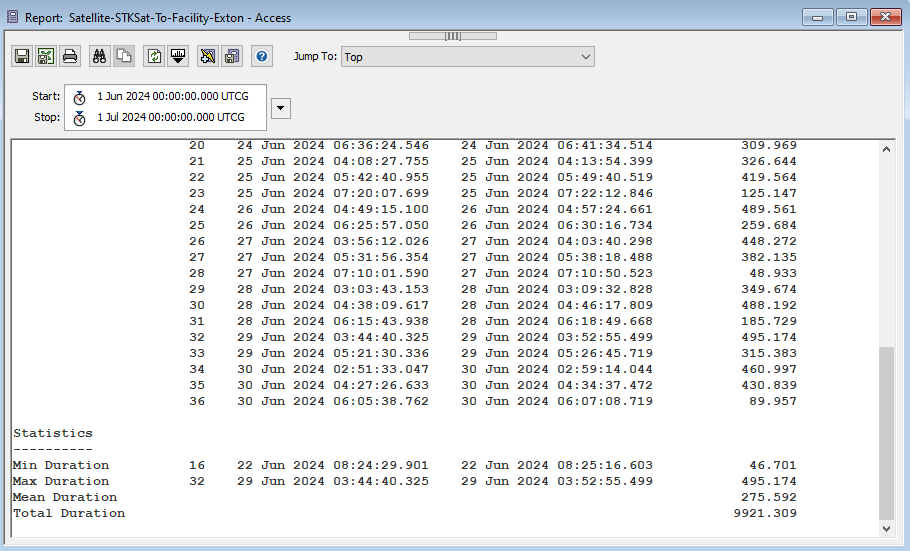The width and height of the screenshot is (910, 551).
Task: Click the Start time stopwatch icon
Action: point(79,97)
